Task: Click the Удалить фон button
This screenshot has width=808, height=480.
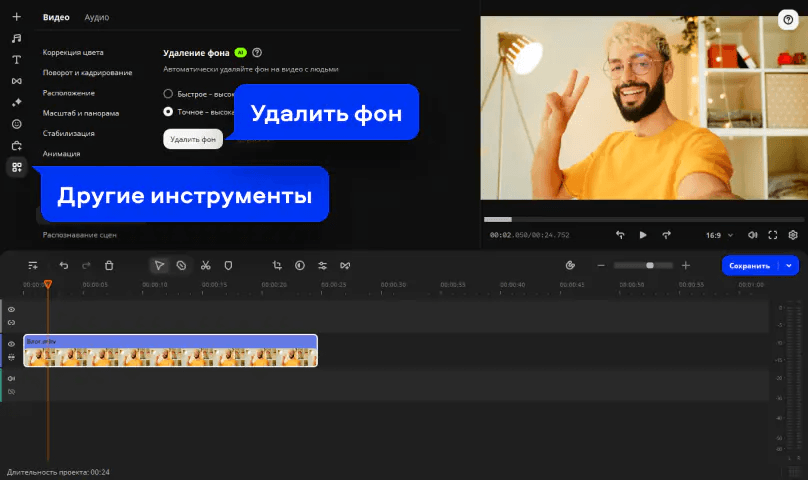Action: click(193, 139)
